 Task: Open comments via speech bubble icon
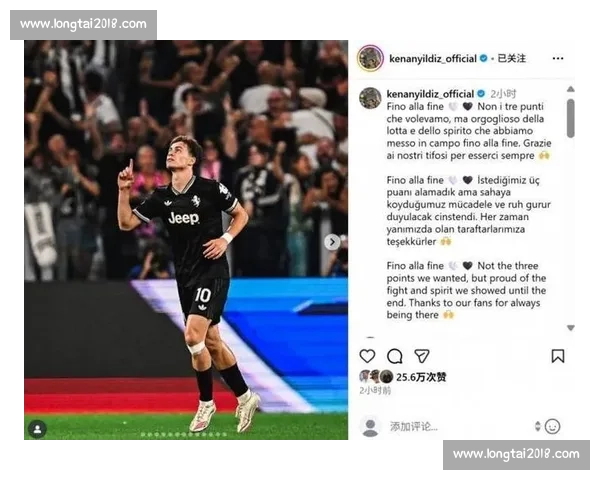tap(395, 356)
